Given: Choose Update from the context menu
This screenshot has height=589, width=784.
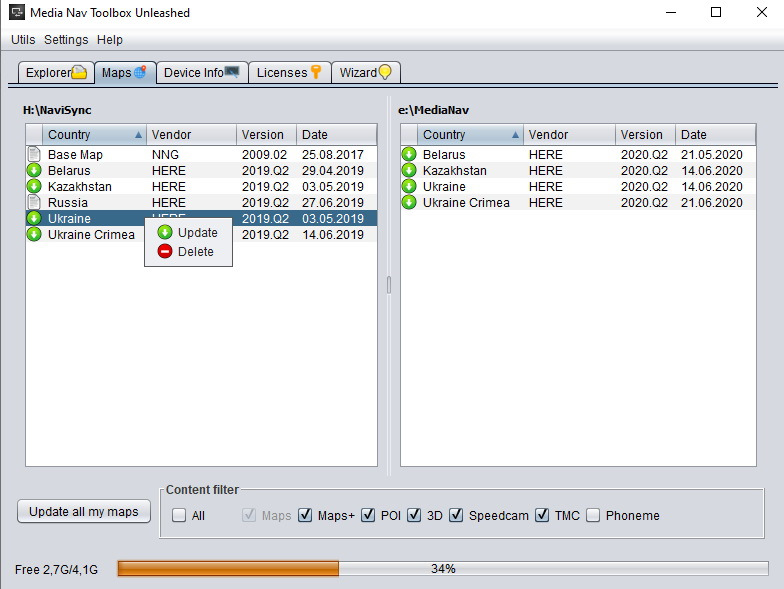Looking at the screenshot, I should pyautogui.click(x=188, y=232).
